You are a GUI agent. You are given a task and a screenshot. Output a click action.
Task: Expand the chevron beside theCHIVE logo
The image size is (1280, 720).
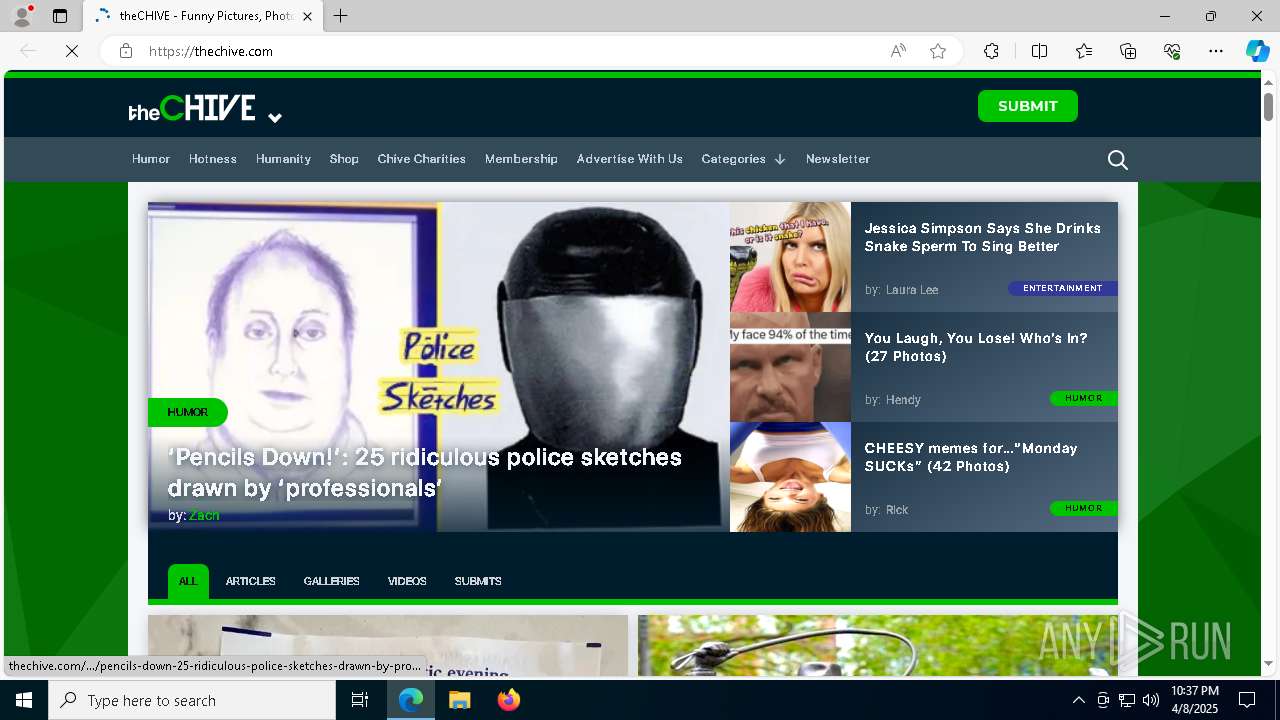[275, 118]
